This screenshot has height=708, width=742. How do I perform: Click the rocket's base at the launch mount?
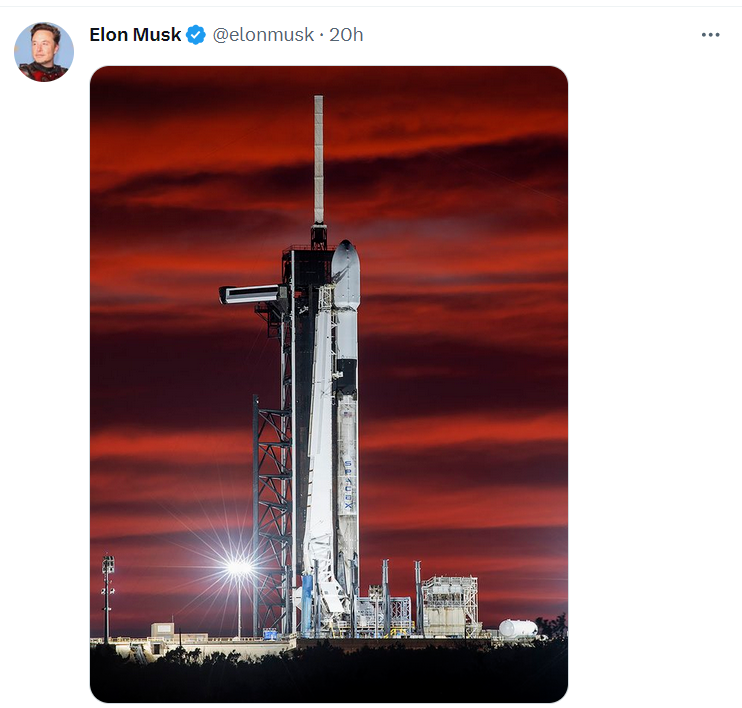pyautogui.click(x=330, y=605)
